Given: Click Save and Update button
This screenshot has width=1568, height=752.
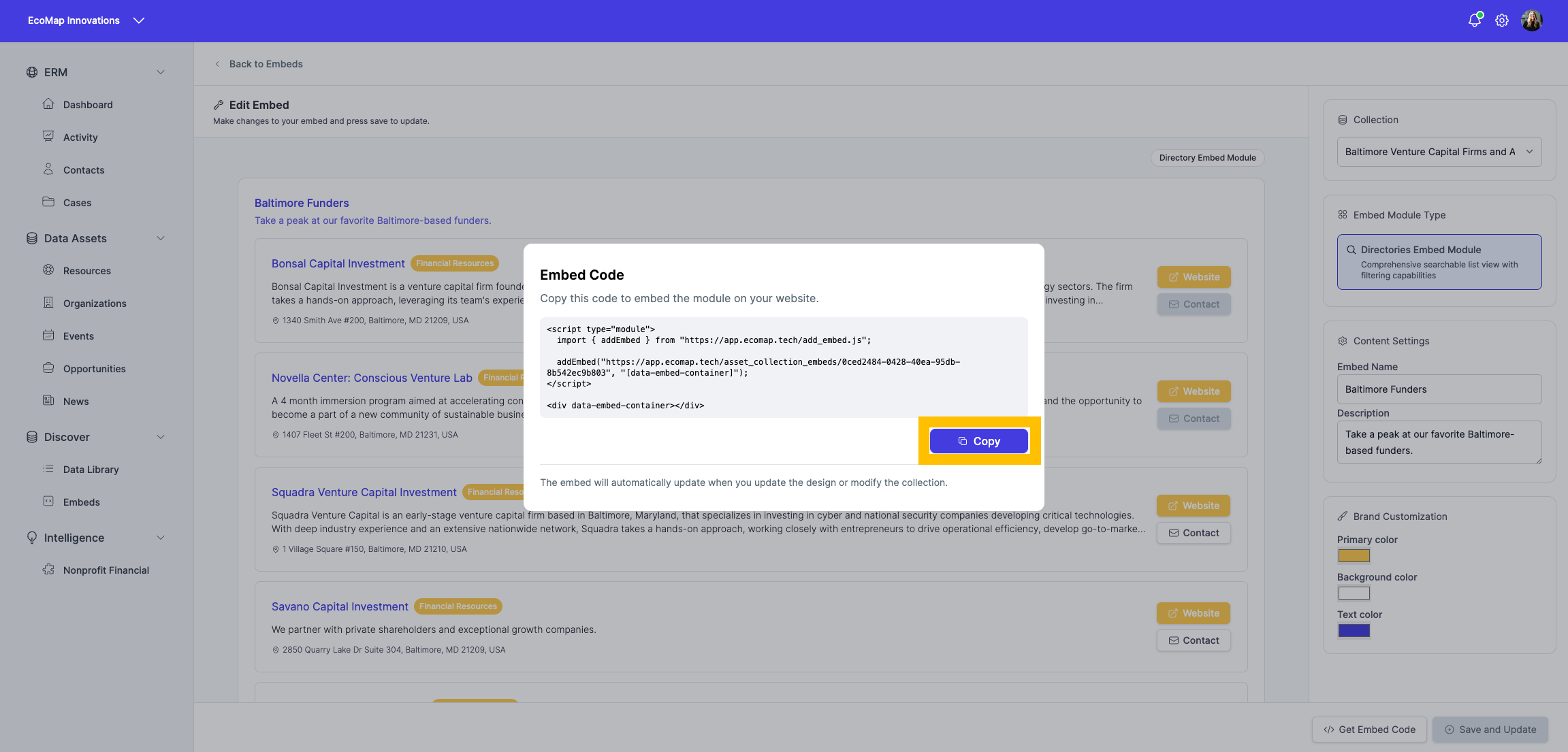Looking at the screenshot, I should tap(1490, 730).
